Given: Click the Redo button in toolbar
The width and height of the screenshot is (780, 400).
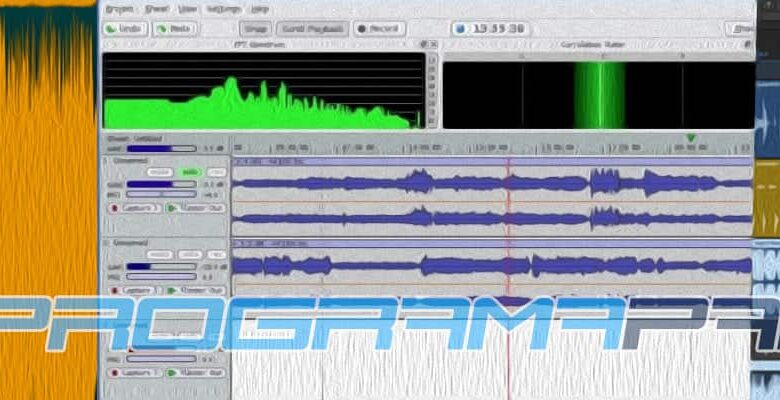Looking at the screenshot, I should 173,29.
